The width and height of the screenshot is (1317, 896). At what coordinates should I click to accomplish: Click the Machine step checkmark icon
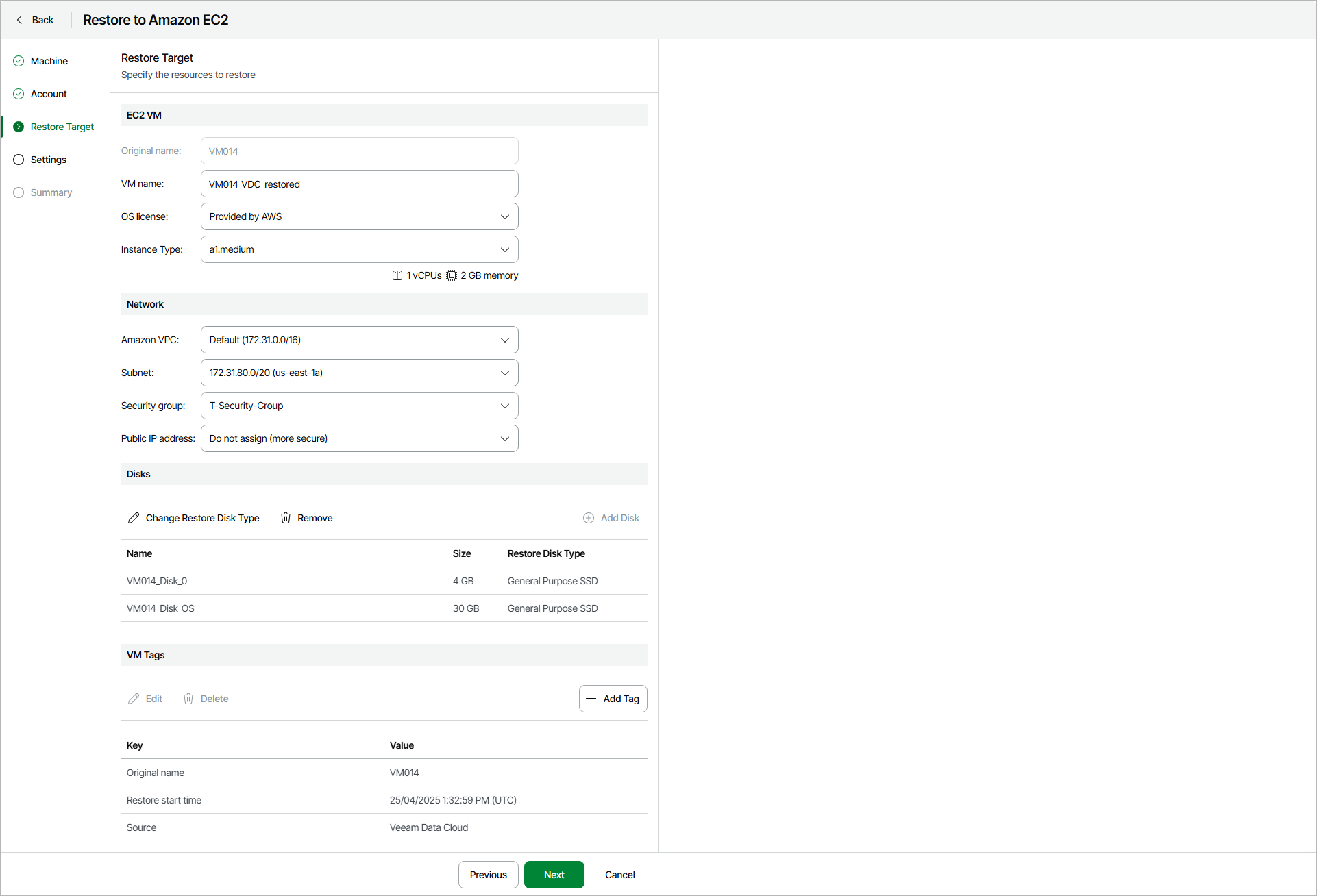coord(19,61)
